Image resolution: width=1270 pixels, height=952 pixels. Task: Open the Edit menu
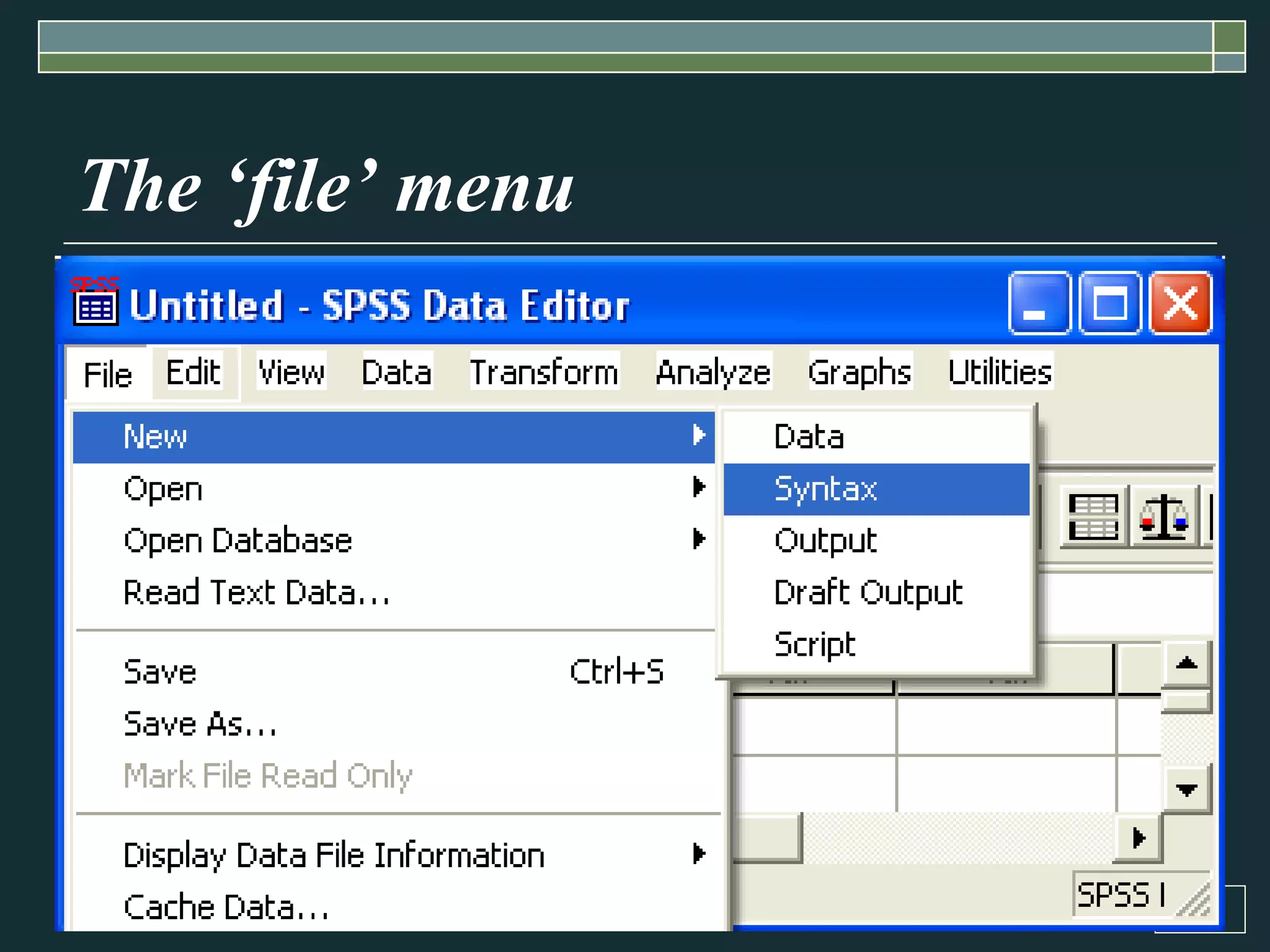coord(193,372)
